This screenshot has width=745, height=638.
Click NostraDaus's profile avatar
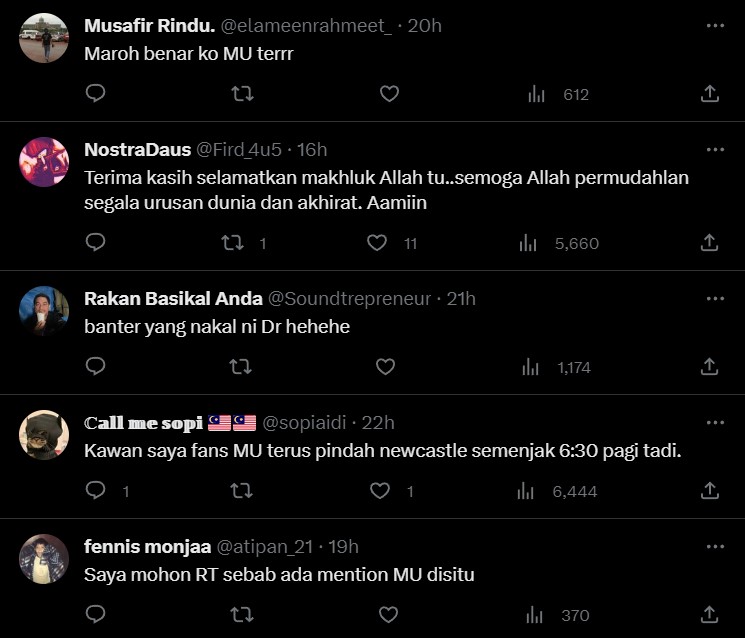[44, 162]
